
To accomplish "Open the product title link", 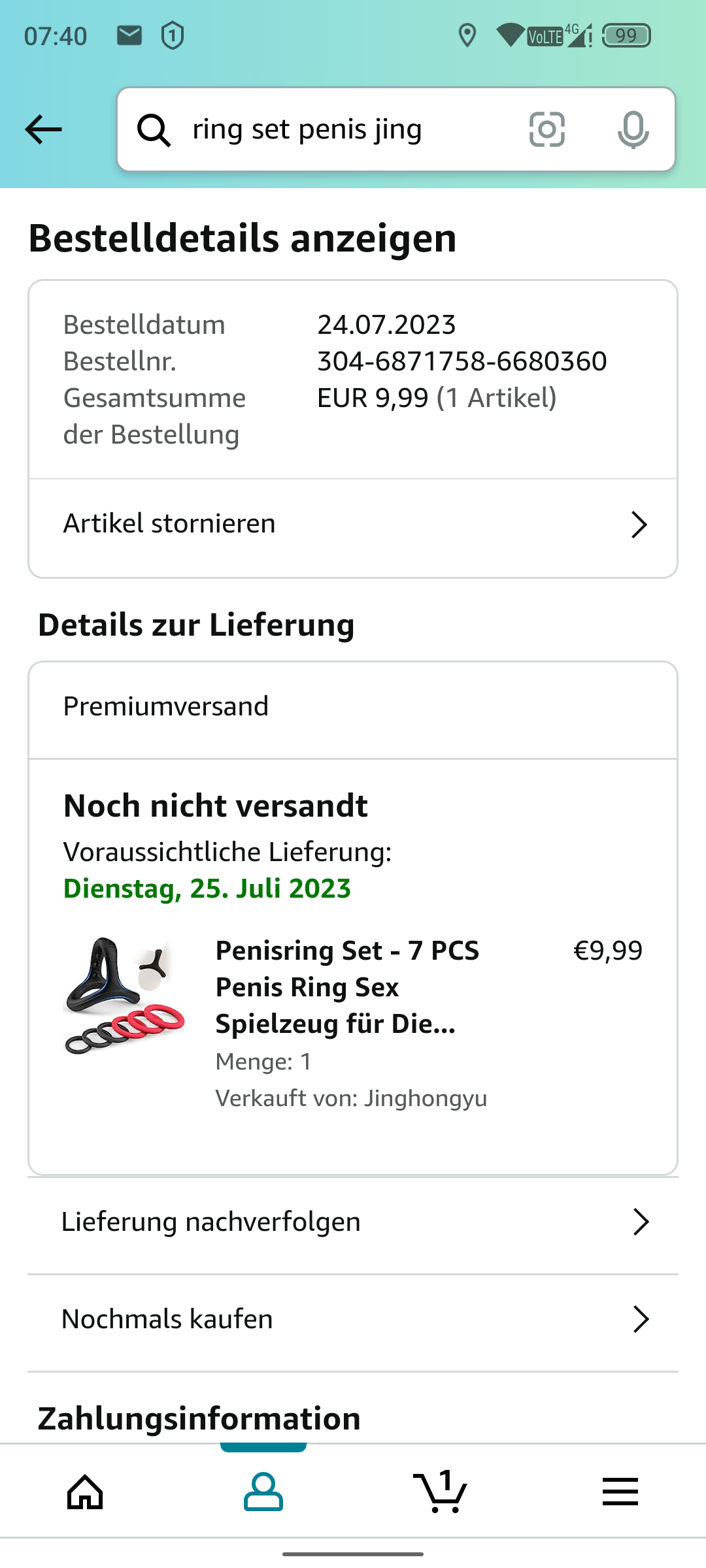I will click(346, 987).
